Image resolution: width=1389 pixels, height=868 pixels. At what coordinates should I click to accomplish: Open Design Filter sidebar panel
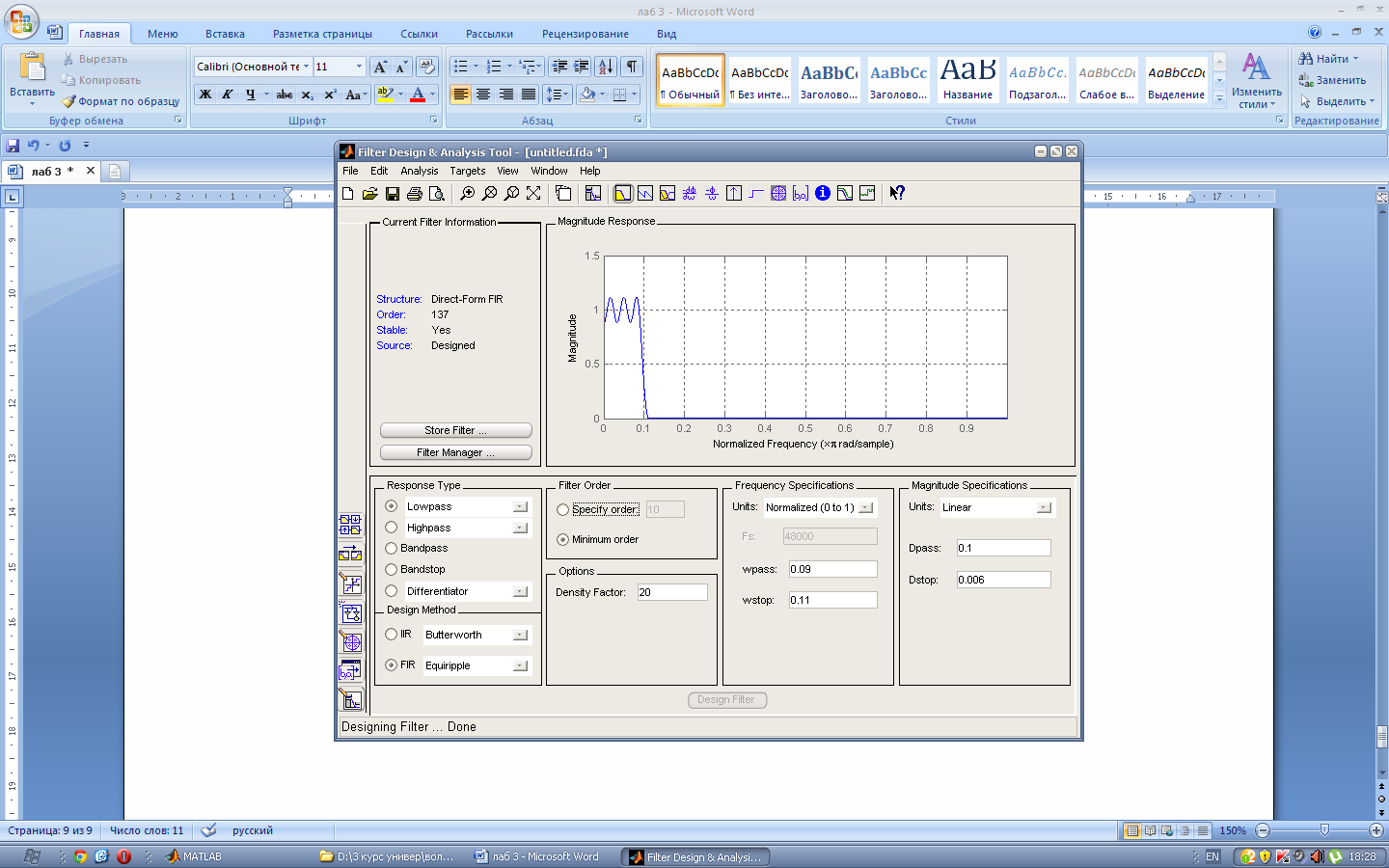(x=351, y=700)
